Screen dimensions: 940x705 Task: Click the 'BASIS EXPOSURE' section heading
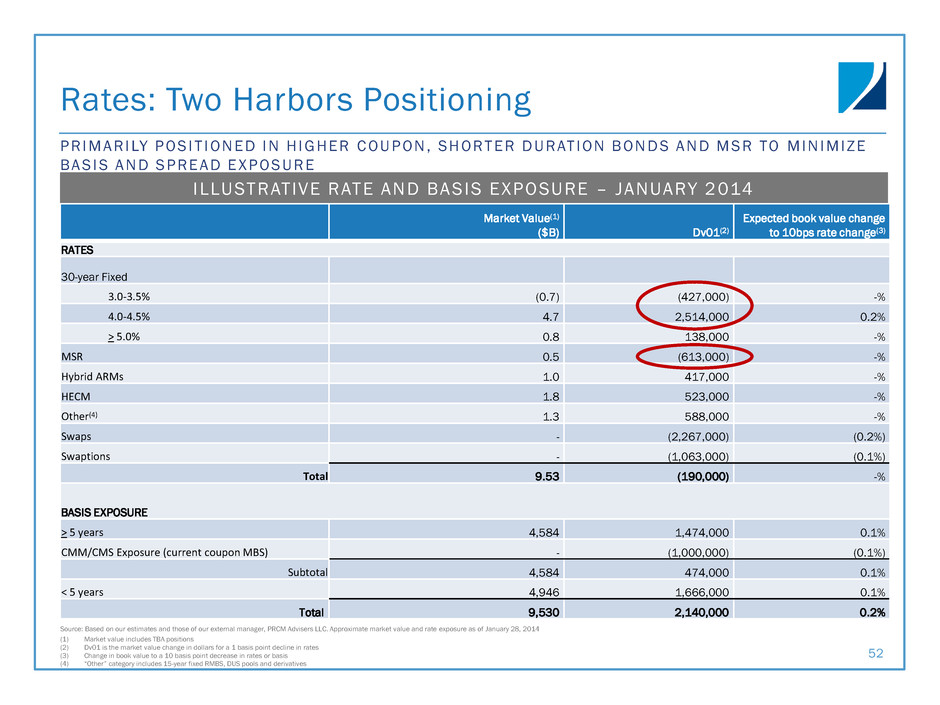pyautogui.click(x=104, y=512)
